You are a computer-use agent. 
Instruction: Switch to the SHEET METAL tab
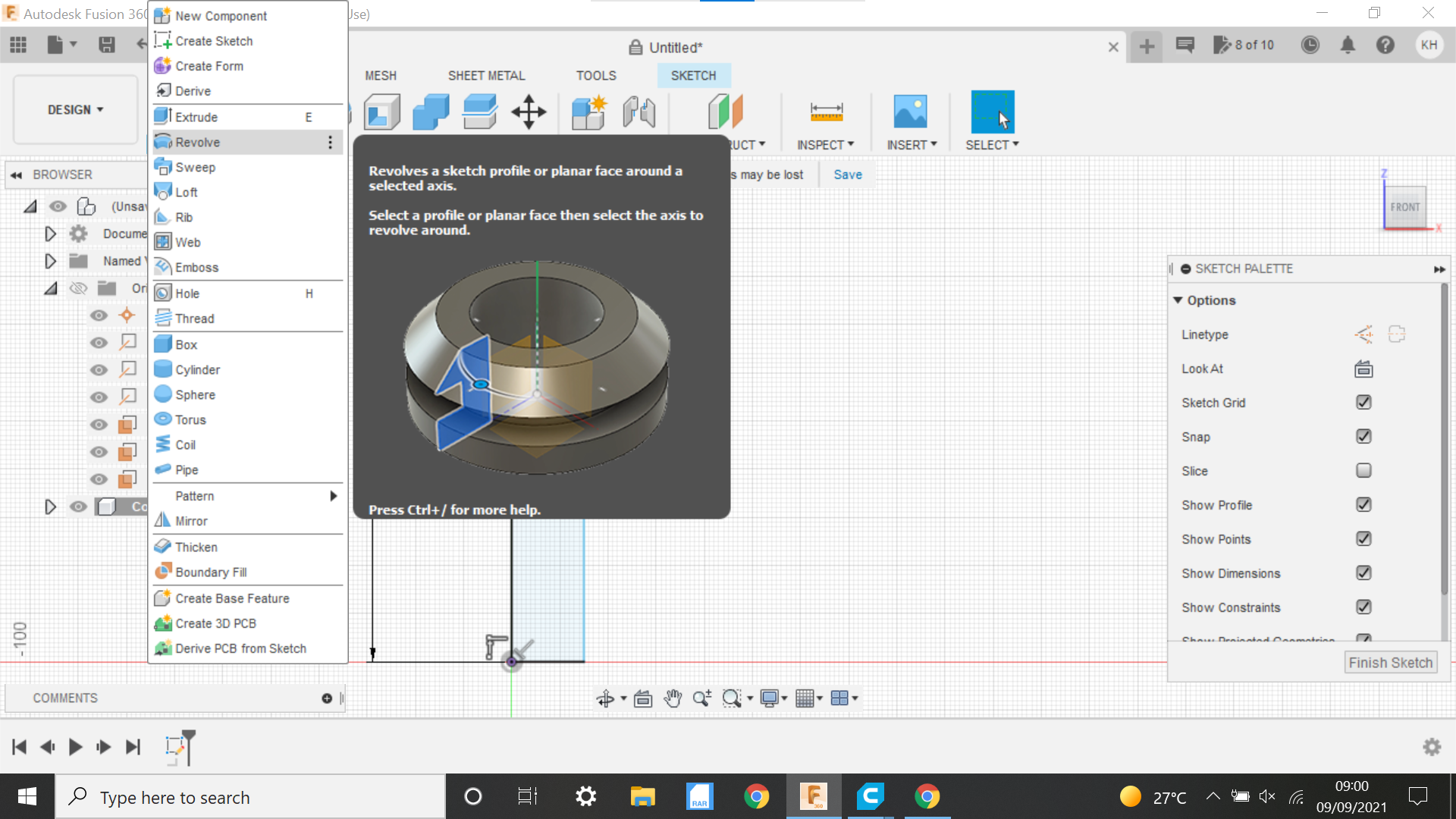486,76
